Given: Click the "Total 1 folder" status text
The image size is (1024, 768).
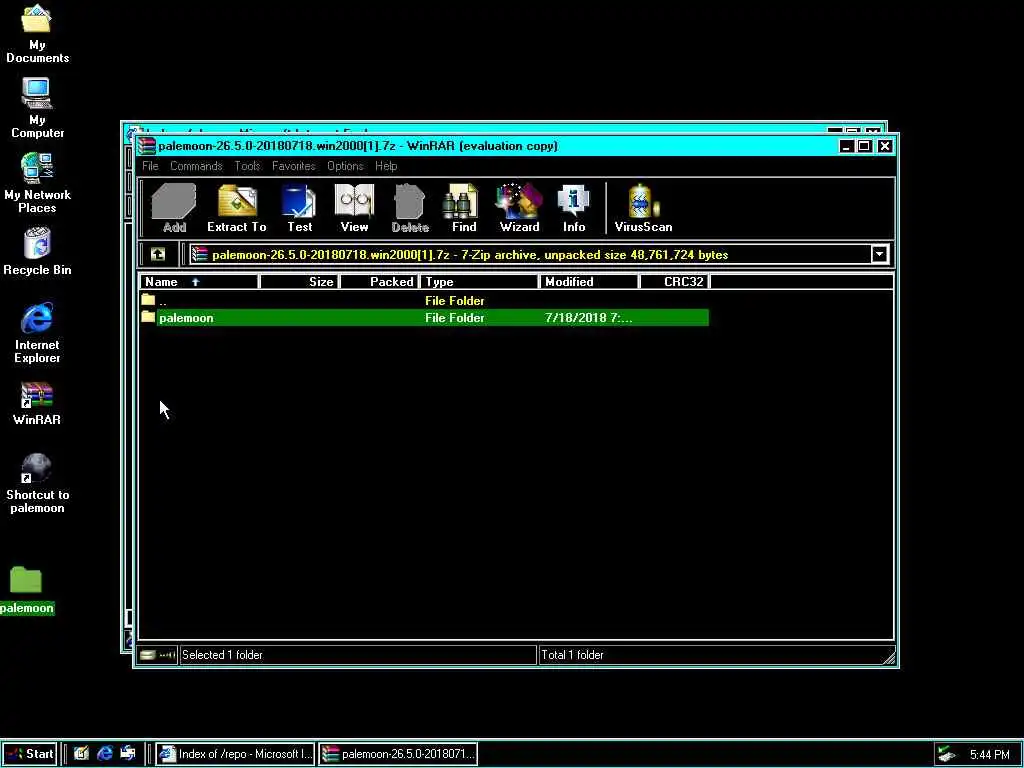Looking at the screenshot, I should [x=572, y=655].
